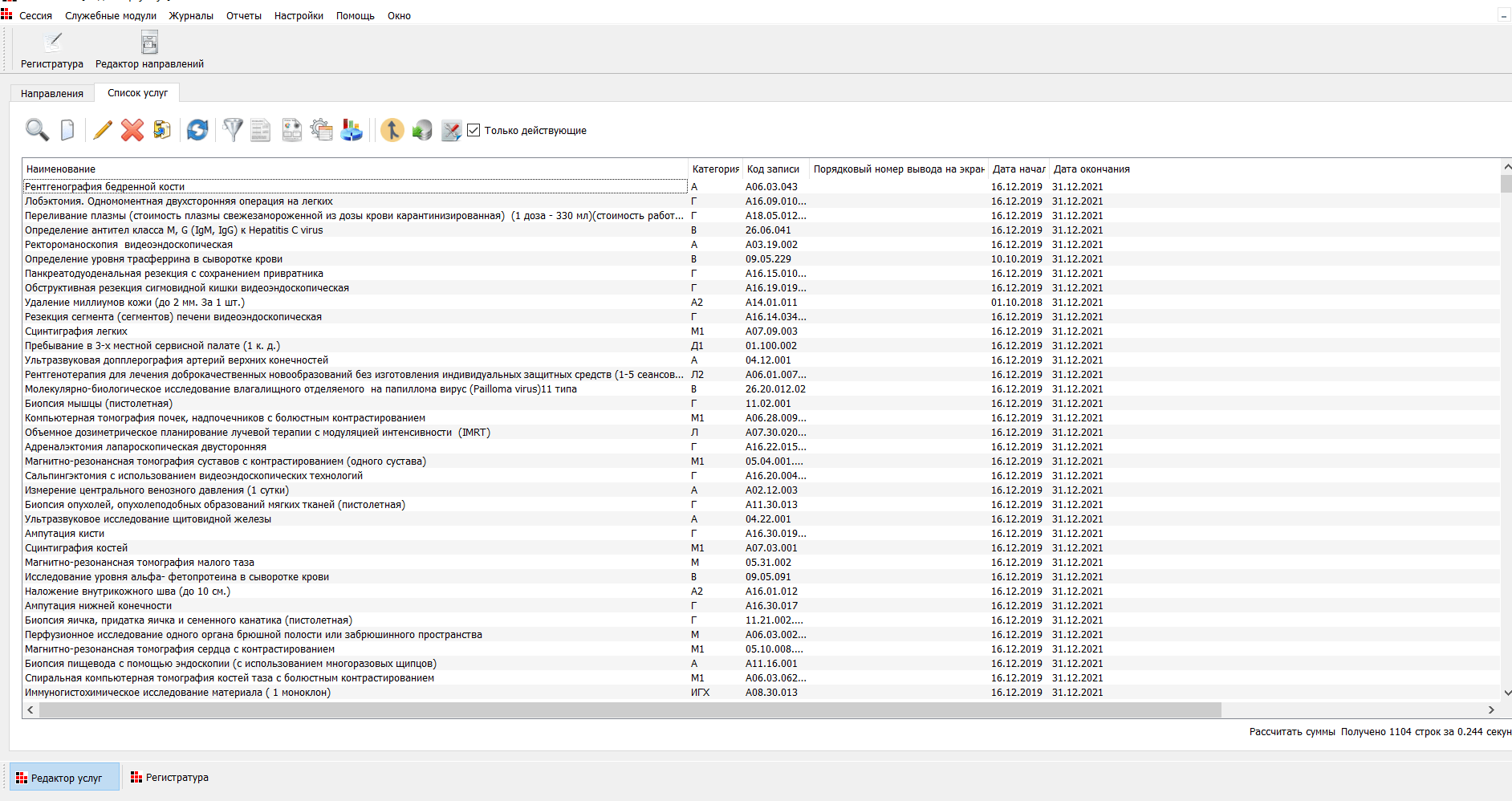1512x801 pixels.
Task: Select row Сцинтиграфия легких
Action: pos(761,331)
